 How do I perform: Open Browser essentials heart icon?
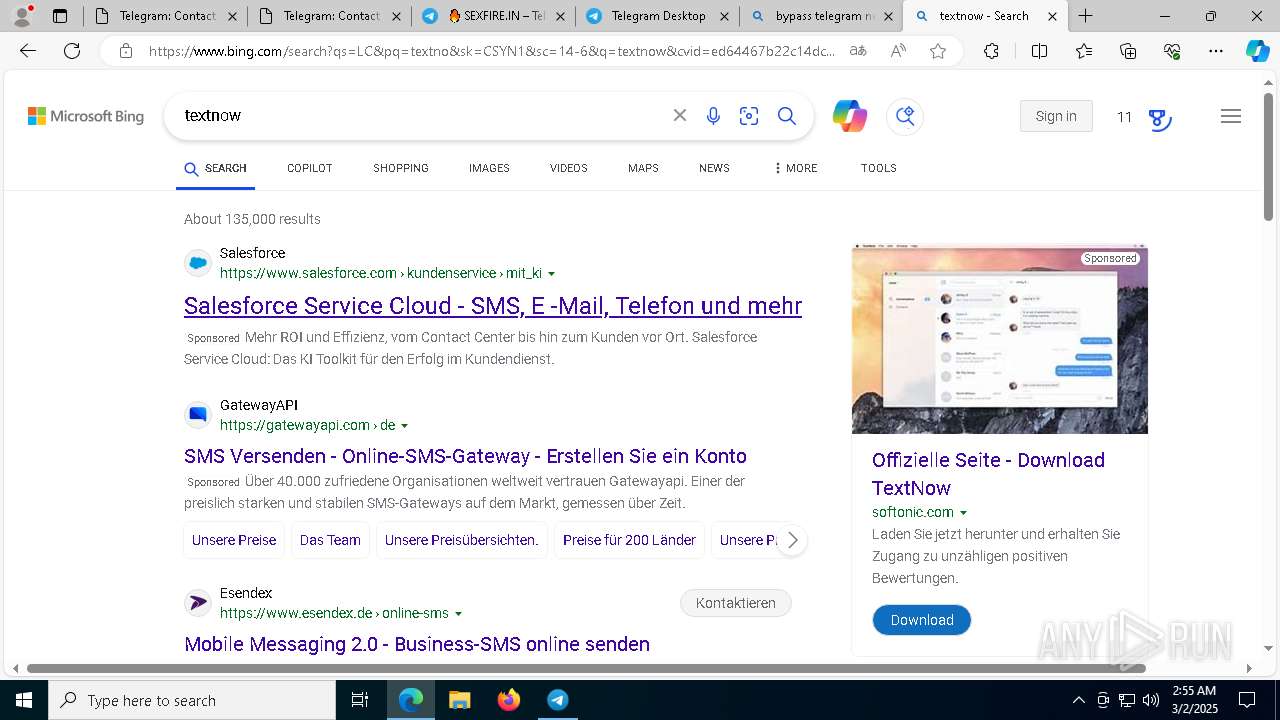1172,51
